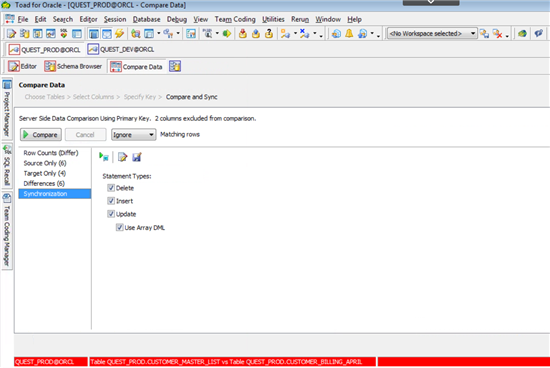Click Commit icon with red down arrow

[x=242, y=34]
